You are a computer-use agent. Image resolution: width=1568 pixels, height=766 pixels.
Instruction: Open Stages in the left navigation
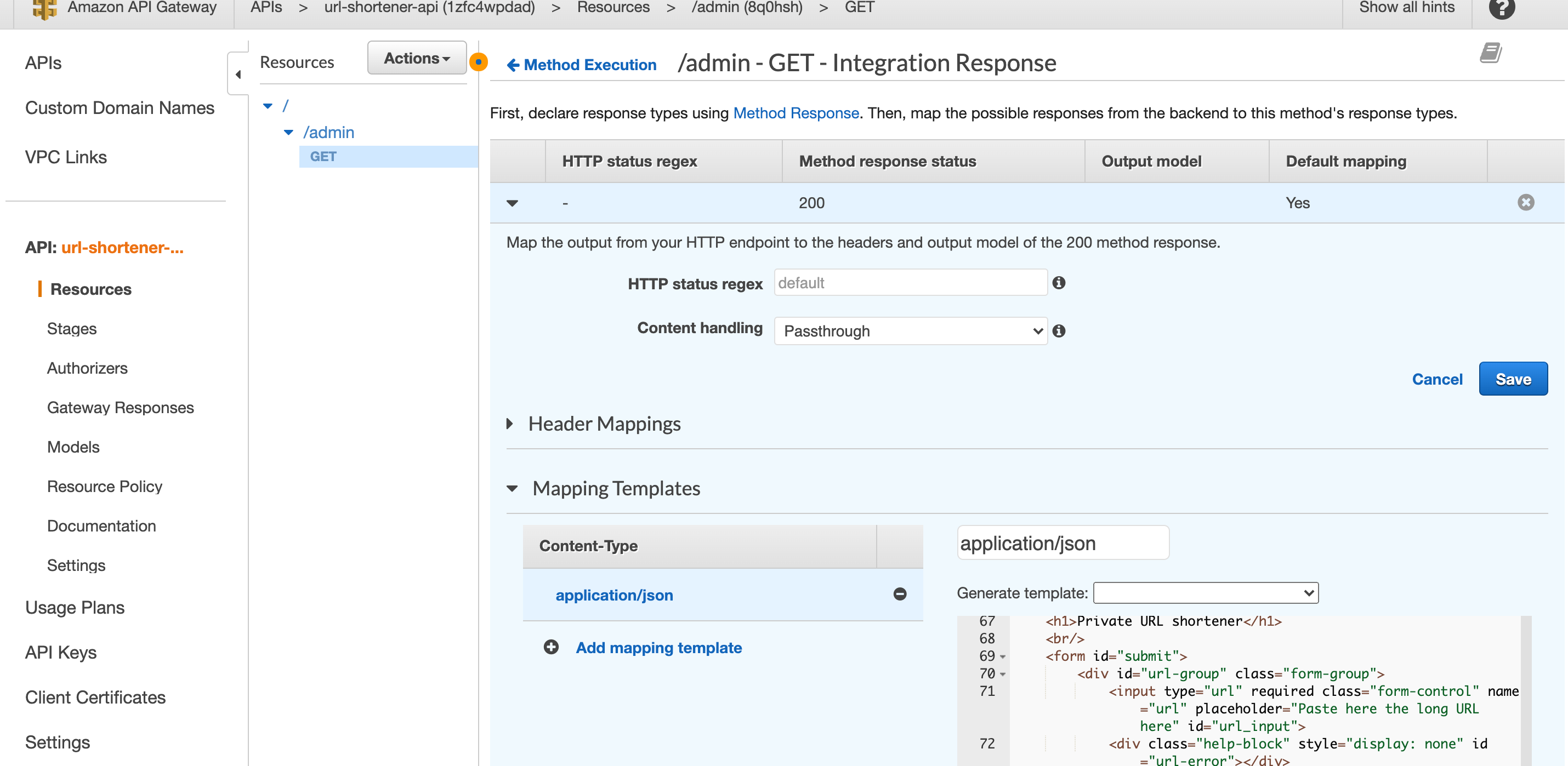pos(72,329)
